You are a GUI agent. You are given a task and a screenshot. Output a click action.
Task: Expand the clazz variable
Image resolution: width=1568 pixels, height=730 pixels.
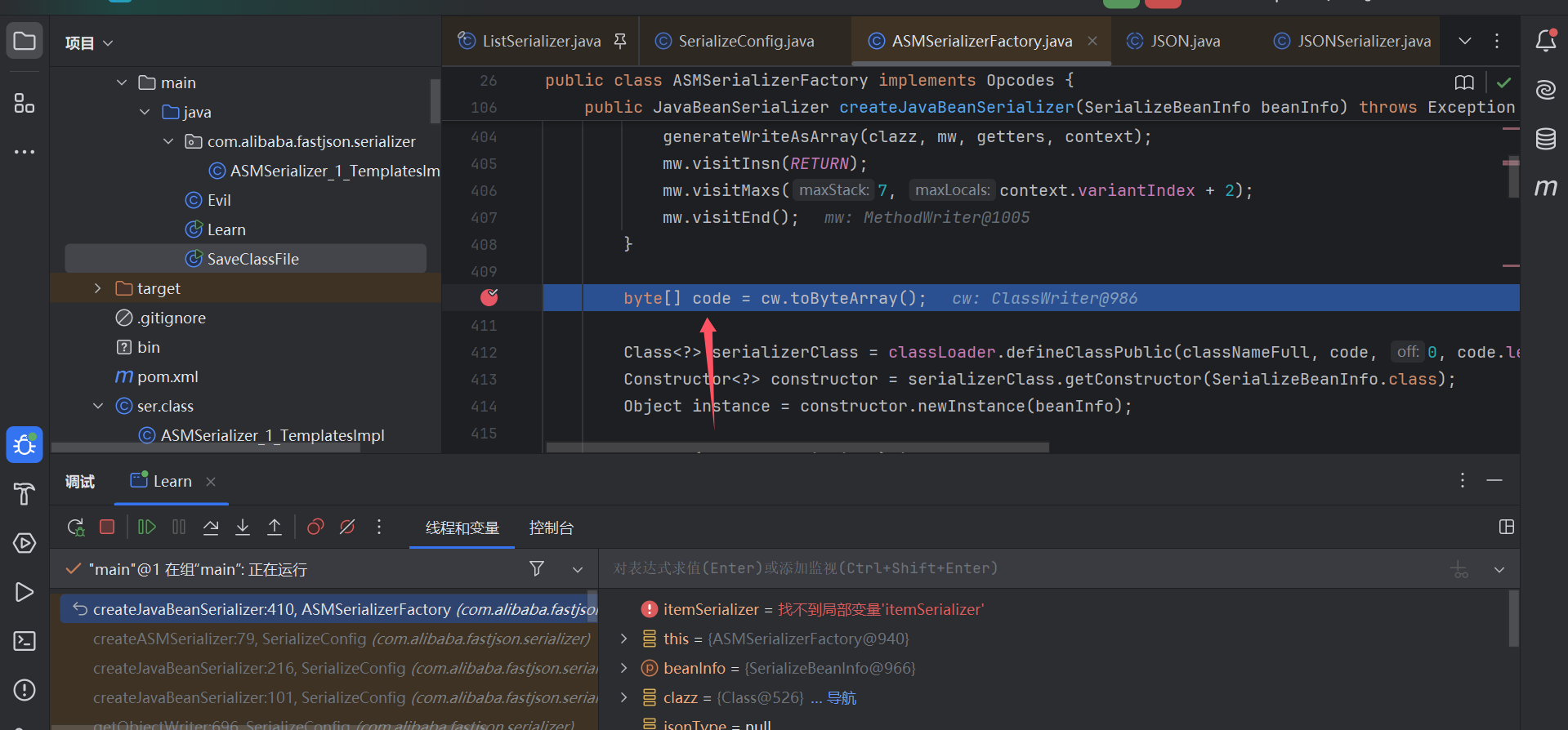click(x=624, y=697)
